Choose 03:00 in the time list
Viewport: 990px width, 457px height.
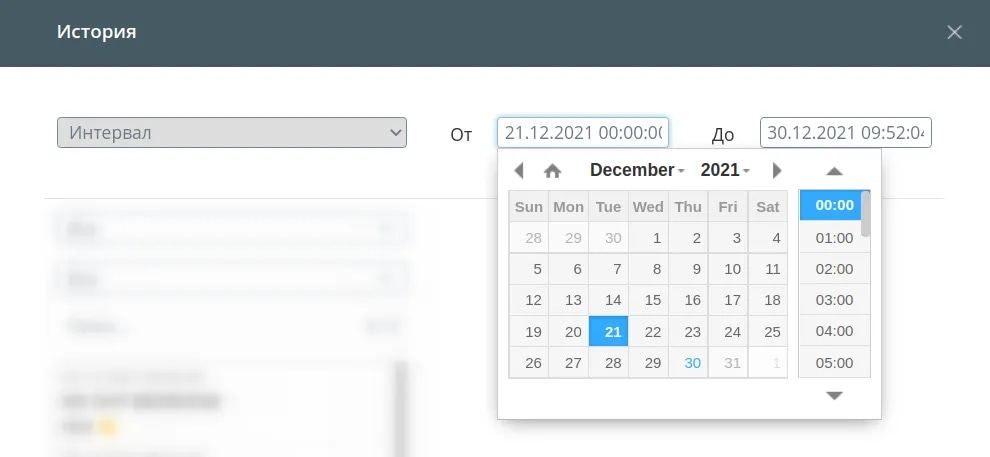click(x=834, y=300)
